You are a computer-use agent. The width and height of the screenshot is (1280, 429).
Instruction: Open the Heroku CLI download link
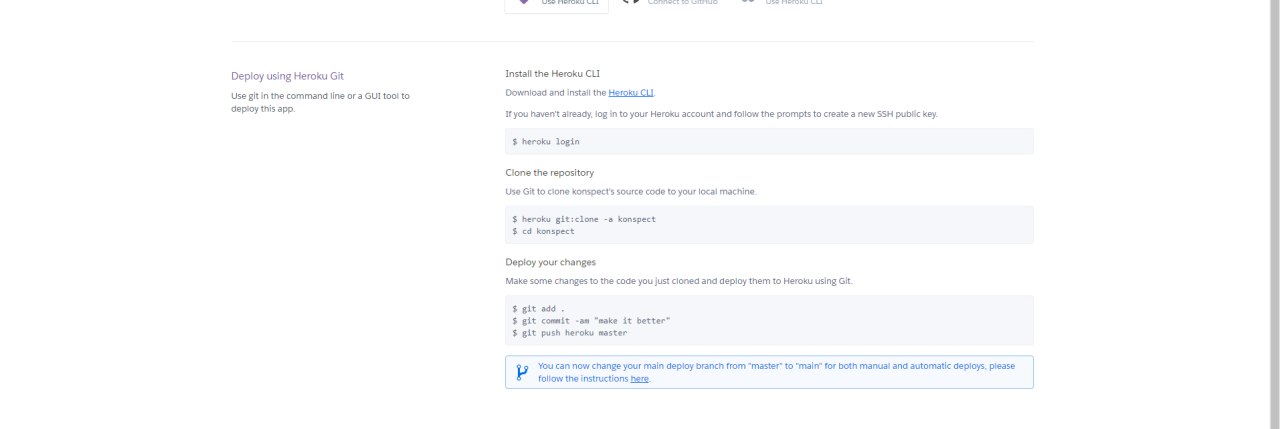631,92
